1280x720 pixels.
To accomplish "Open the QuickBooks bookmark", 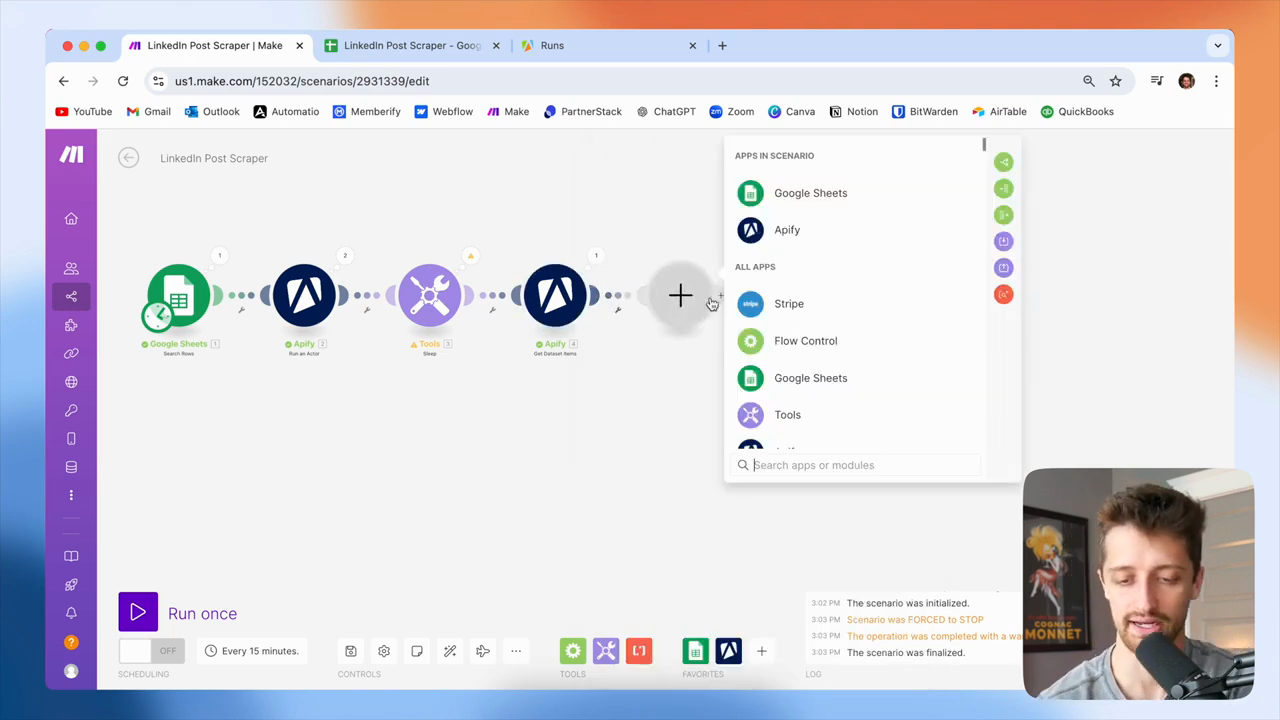I will pyautogui.click(x=1077, y=112).
